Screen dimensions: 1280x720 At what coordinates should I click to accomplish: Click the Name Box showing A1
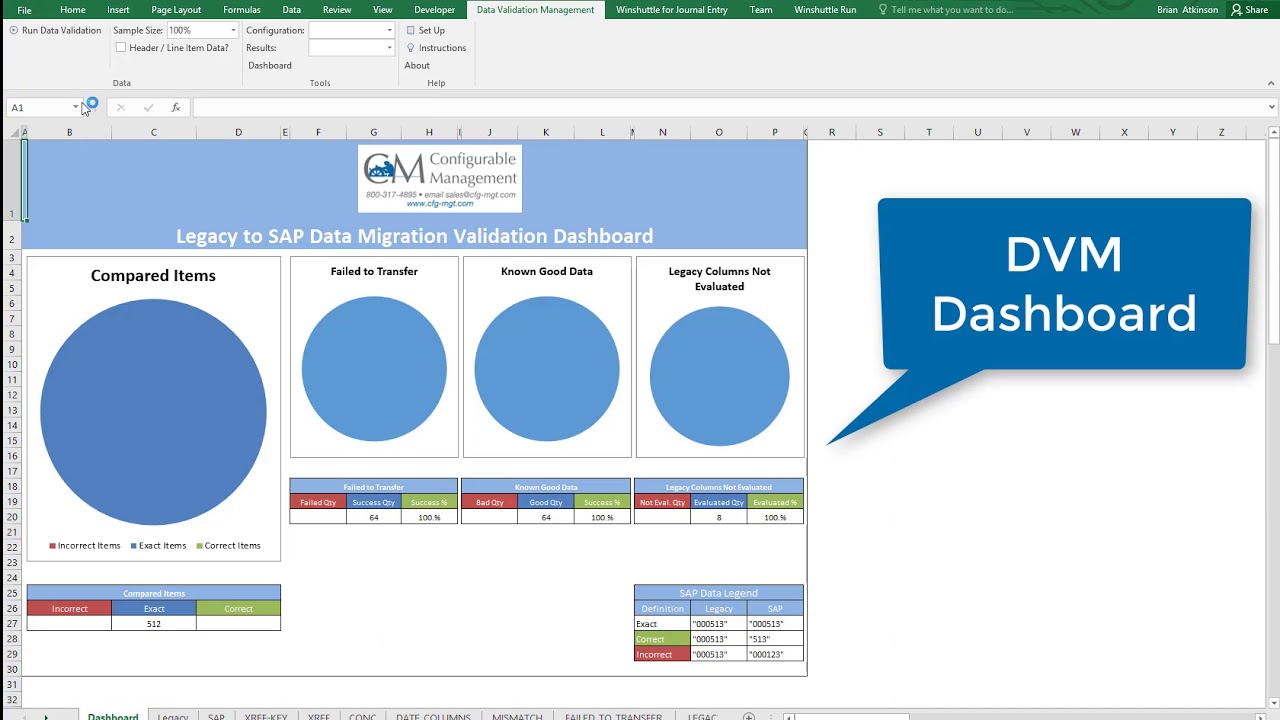pos(38,107)
